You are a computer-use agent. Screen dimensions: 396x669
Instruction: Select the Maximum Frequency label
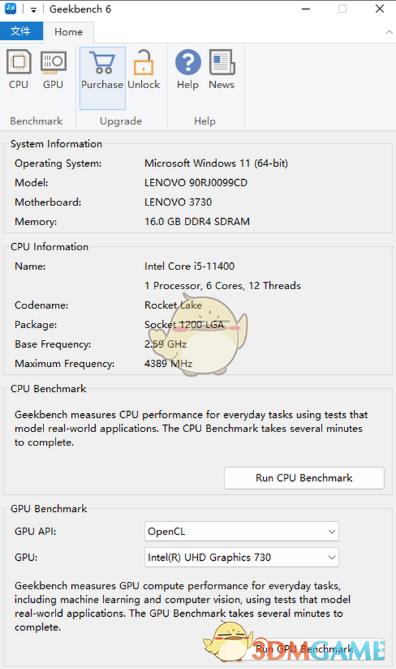coord(64,364)
